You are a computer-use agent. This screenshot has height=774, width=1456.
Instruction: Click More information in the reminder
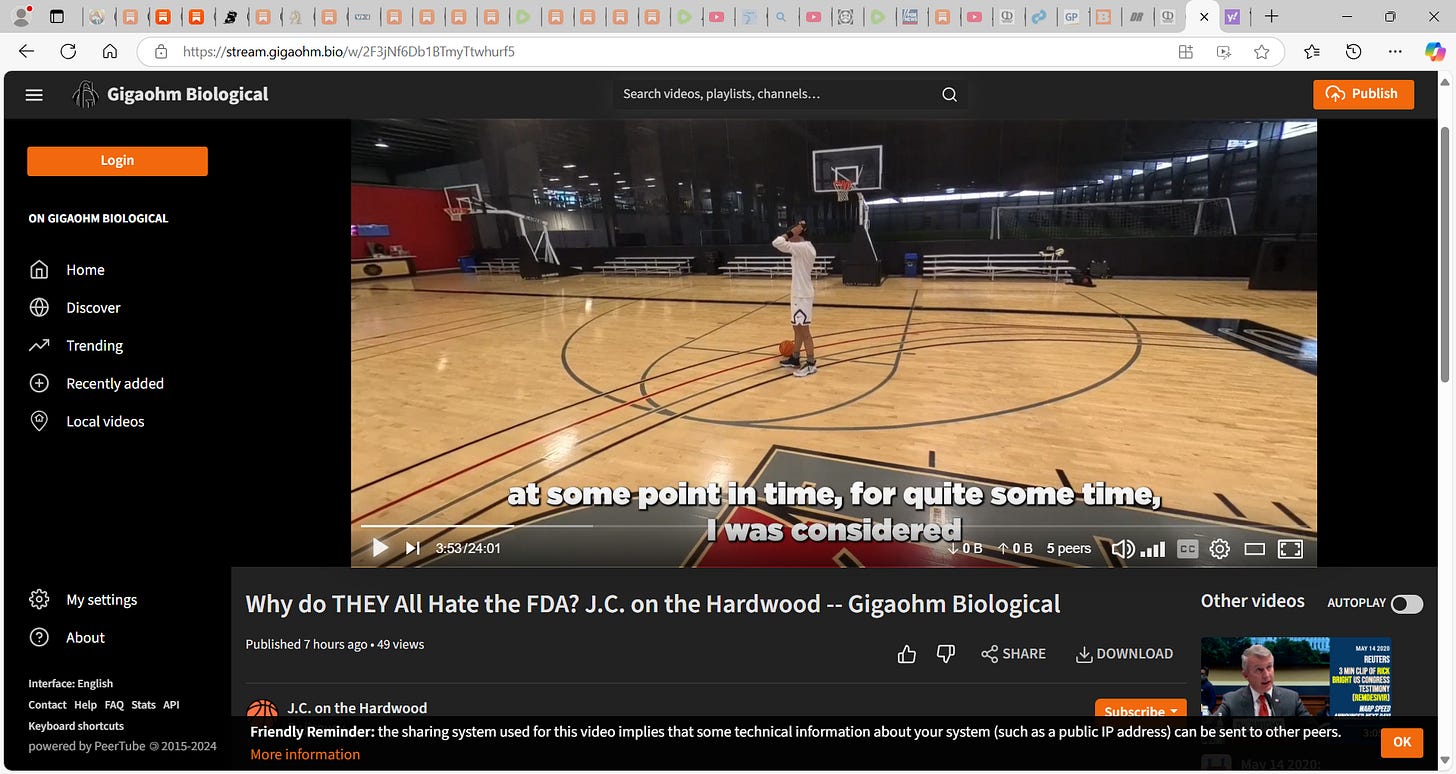(305, 755)
